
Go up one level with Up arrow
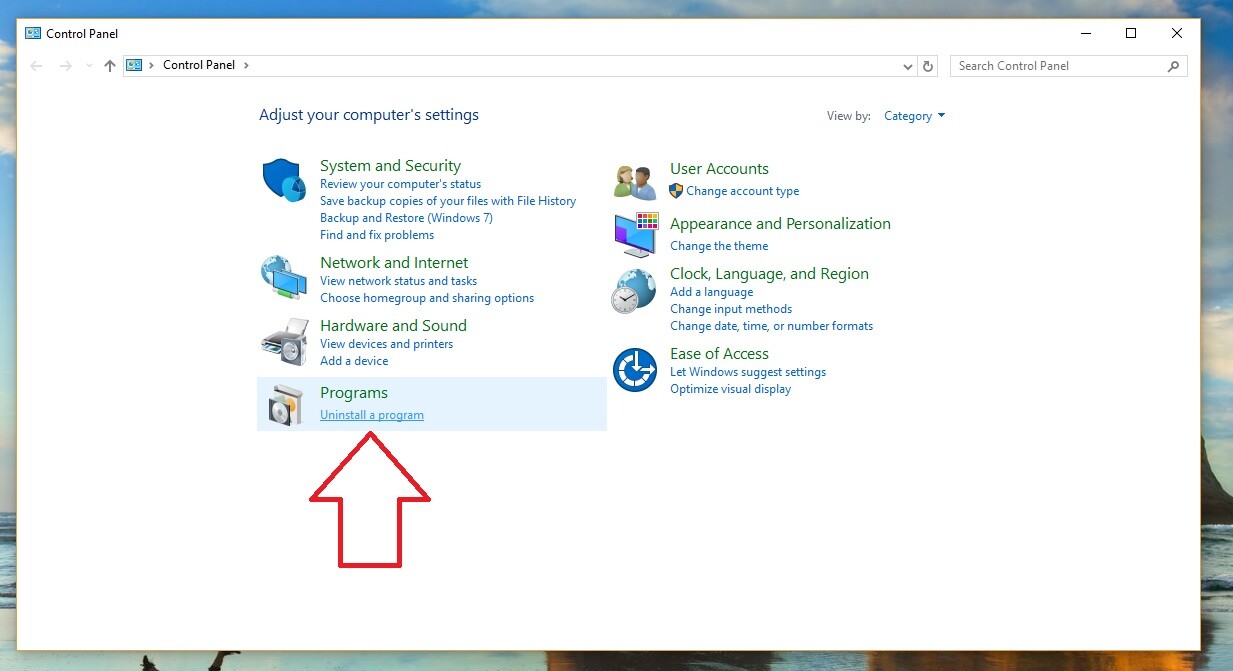pyautogui.click(x=110, y=66)
